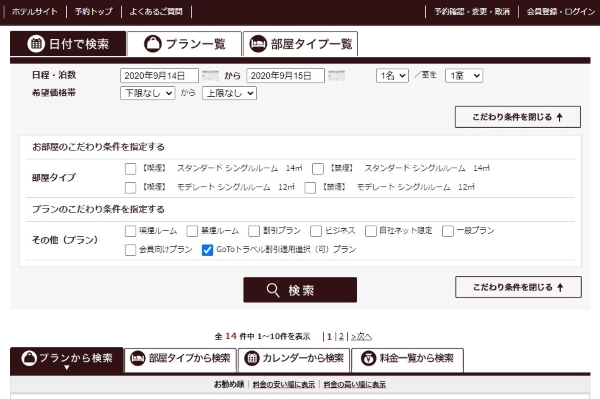This screenshot has width=600, height=399.
Task: Open the 下限なし minimum price dropdown
Action: coord(148,93)
